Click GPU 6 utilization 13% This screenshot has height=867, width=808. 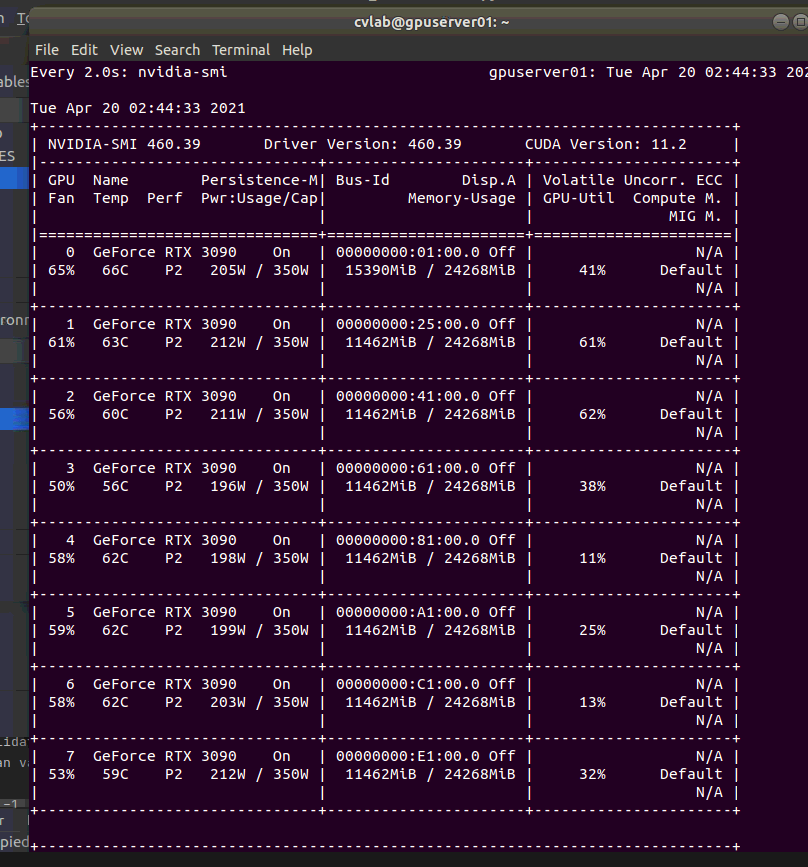[x=592, y=702]
